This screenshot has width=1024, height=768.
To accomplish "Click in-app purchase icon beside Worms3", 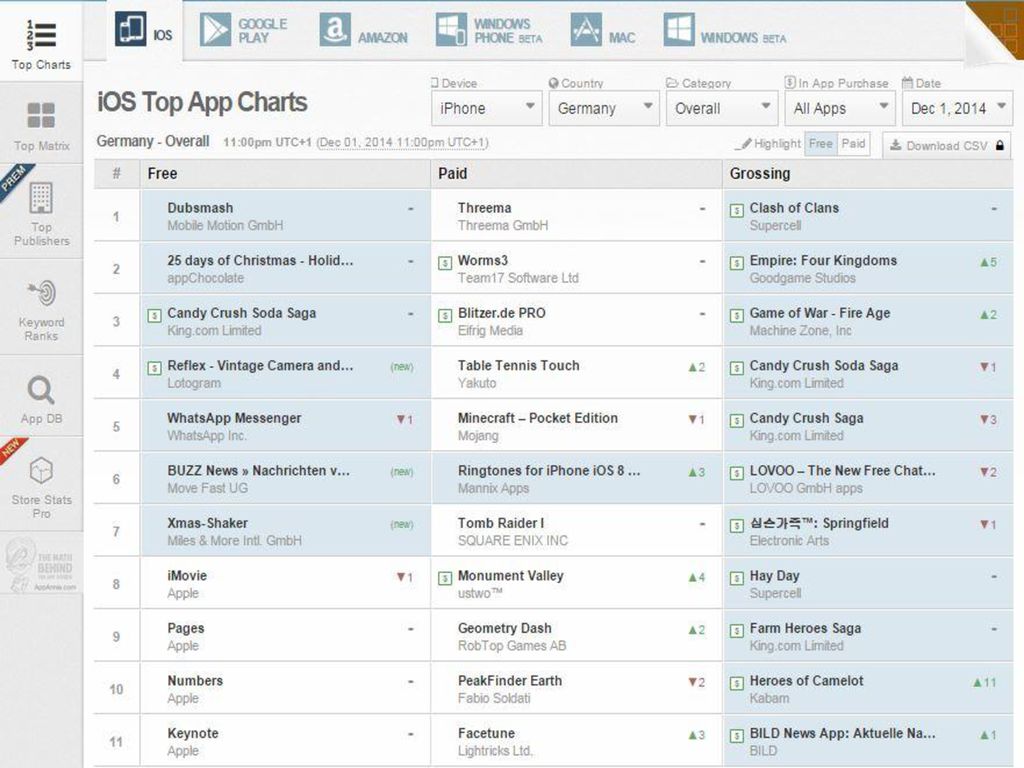I will point(445,263).
